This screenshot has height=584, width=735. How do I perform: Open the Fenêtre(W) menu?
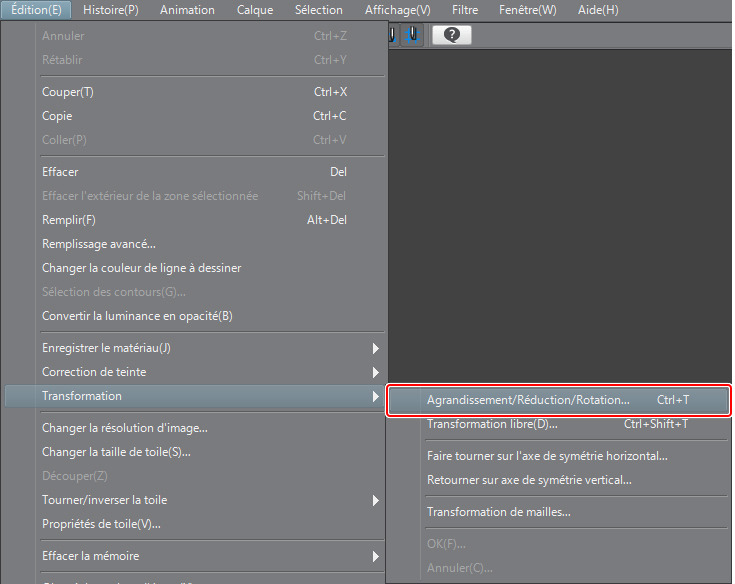point(527,10)
